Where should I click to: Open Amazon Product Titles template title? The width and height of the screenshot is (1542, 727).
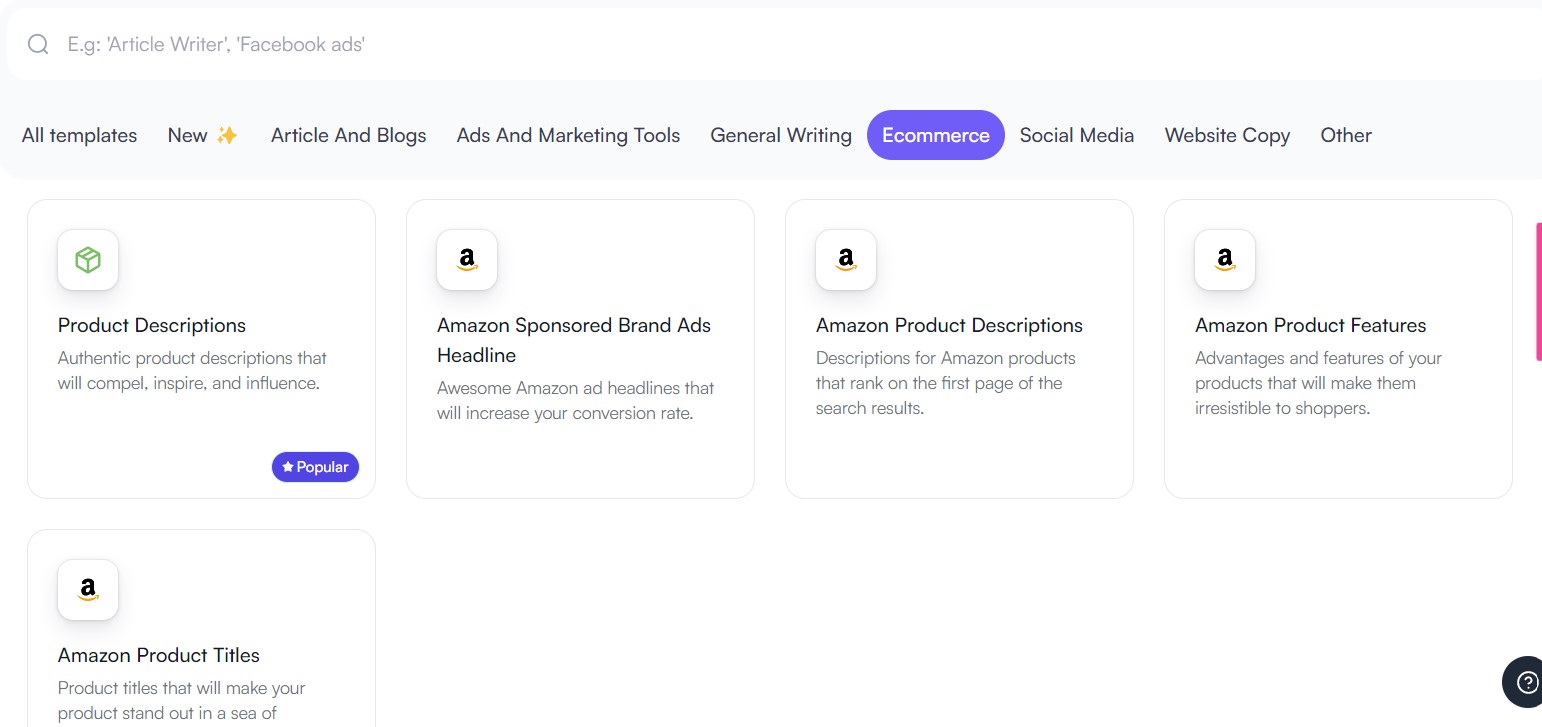tap(159, 655)
